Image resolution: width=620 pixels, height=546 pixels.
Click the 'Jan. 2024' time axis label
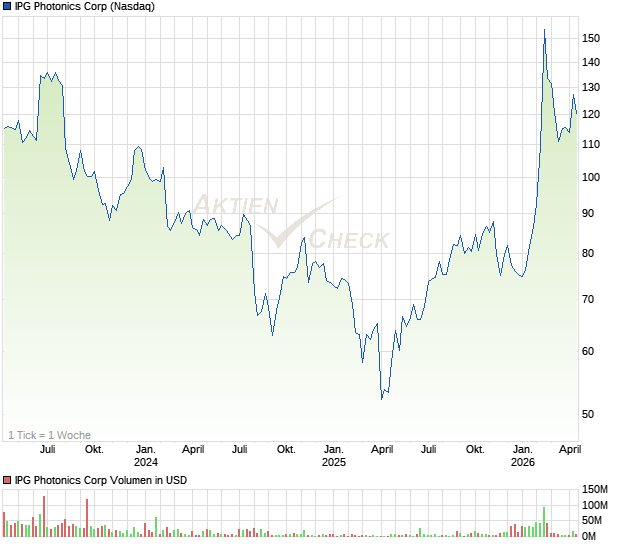146,455
